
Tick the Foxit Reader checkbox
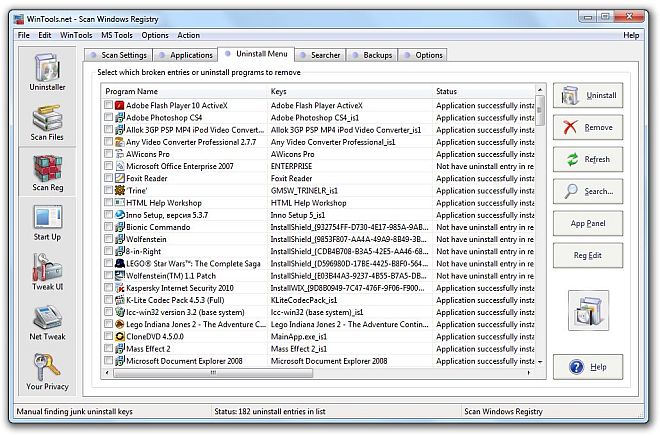(108, 178)
